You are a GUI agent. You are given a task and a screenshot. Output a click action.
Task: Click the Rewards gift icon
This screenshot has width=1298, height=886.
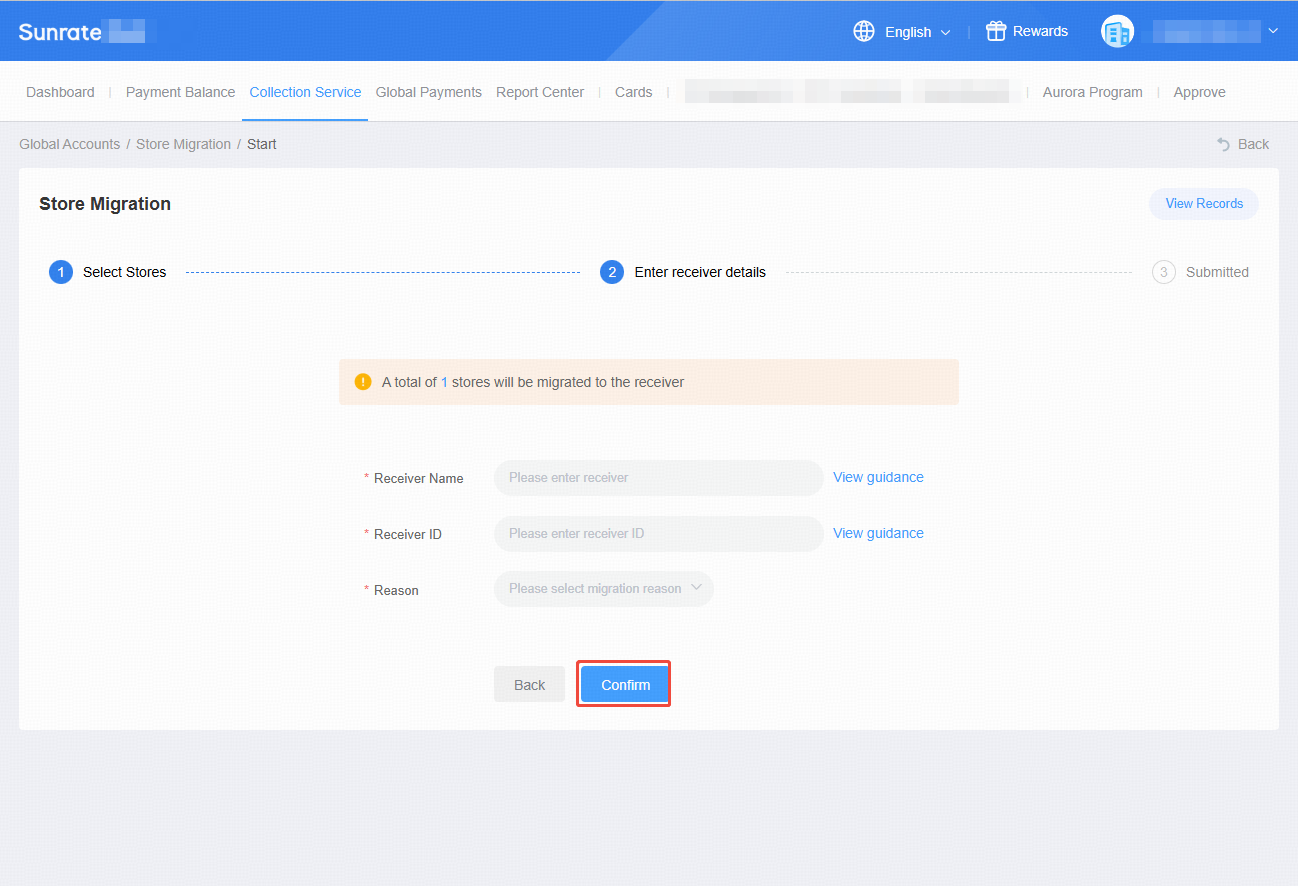(995, 31)
